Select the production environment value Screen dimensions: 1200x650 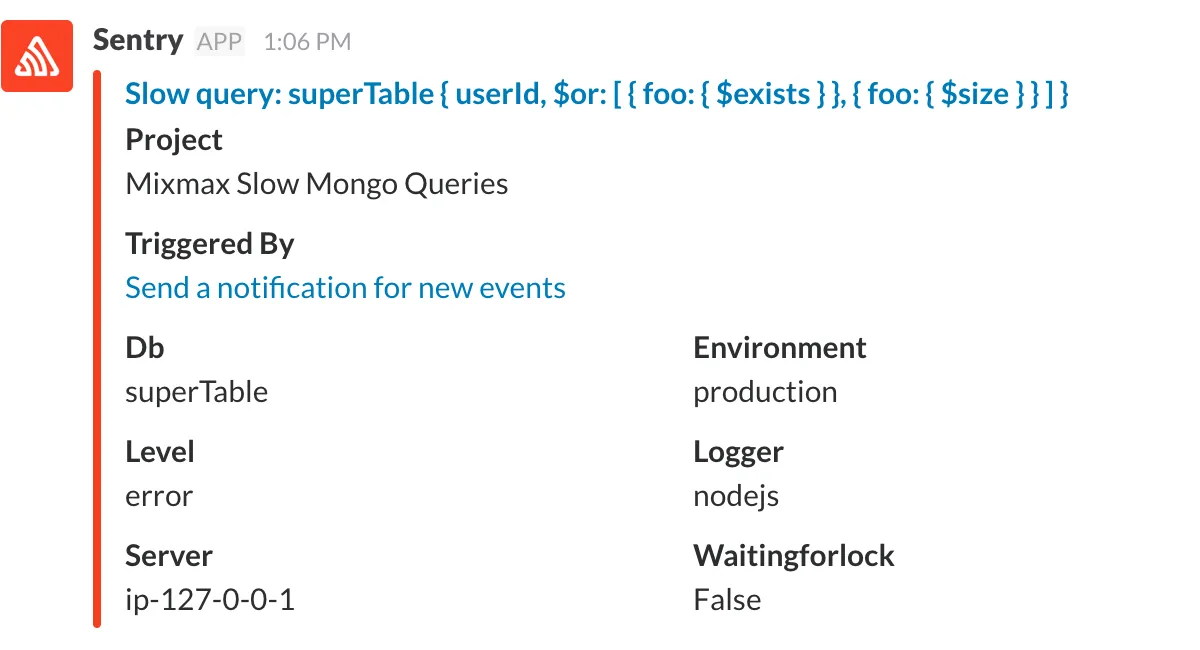pyautogui.click(x=766, y=392)
